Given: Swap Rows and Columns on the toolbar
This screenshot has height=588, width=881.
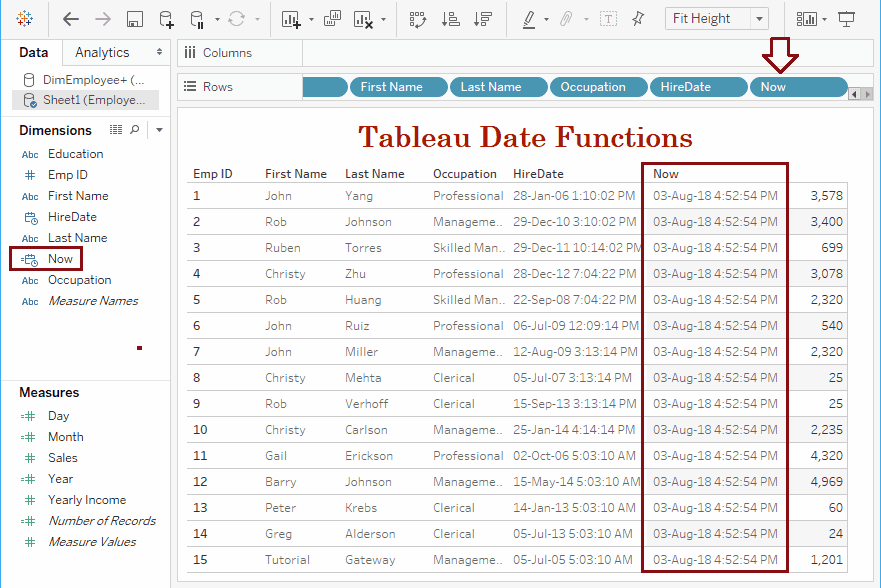Looking at the screenshot, I should tap(416, 18).
